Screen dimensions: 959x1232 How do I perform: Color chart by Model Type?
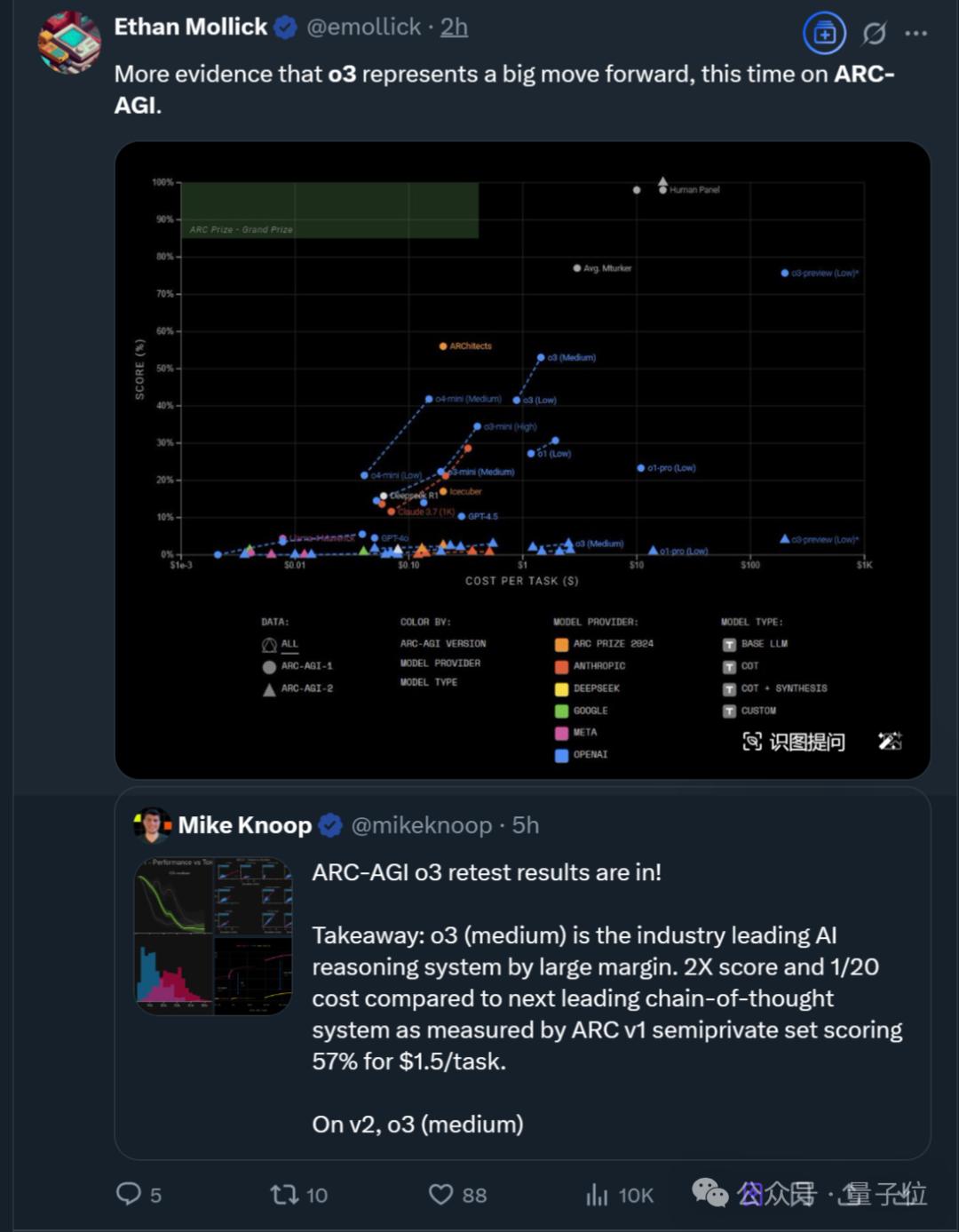pyautogui.click(x=429, y=682)
